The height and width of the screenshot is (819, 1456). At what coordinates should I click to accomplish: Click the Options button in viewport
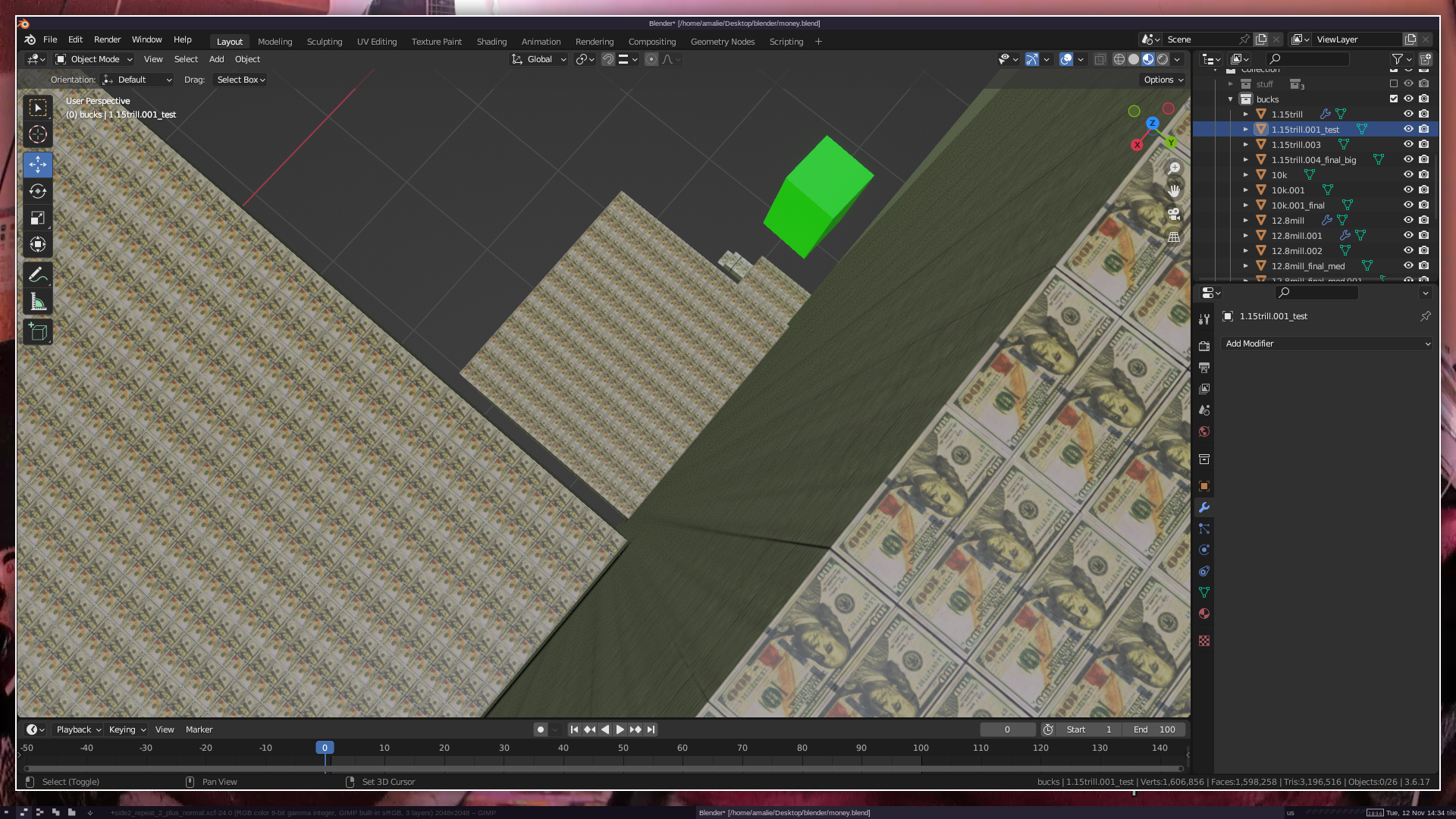(1163, 80)
